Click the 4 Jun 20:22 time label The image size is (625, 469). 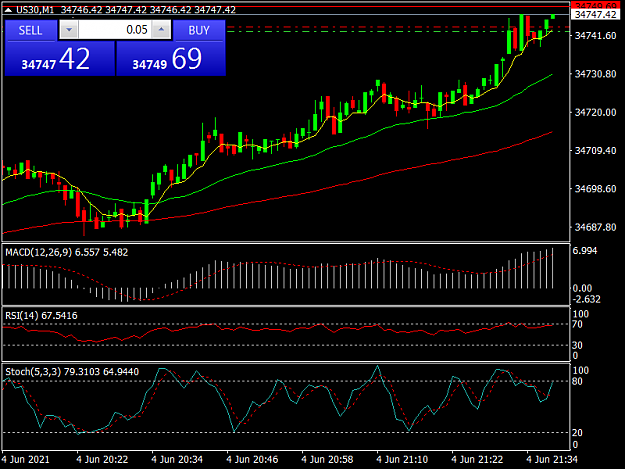102,459
